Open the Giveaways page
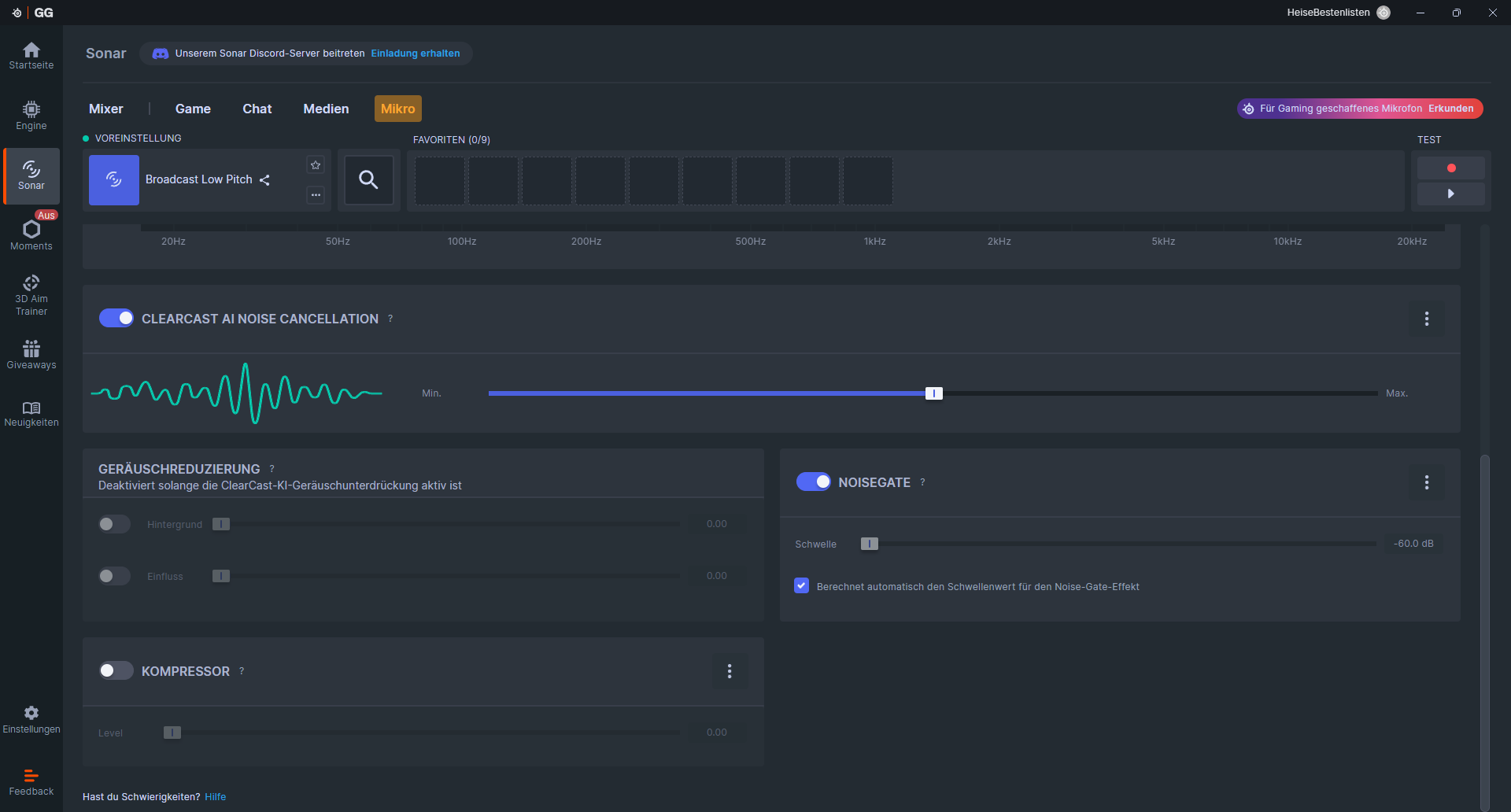 tap(31, 354)
